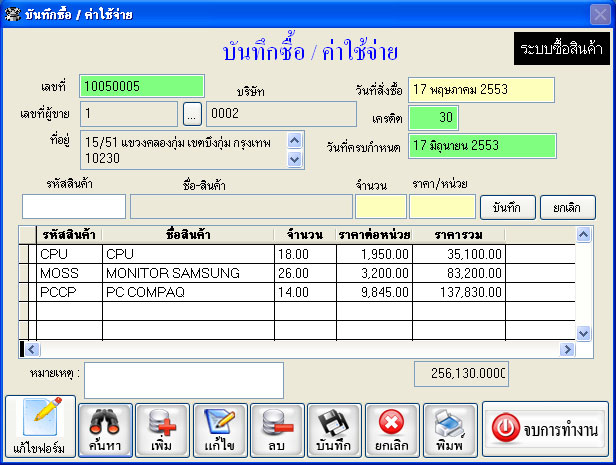Click the PC COMPAQ name cell
This screenshot has width=616, height=465.
point(188,292)
